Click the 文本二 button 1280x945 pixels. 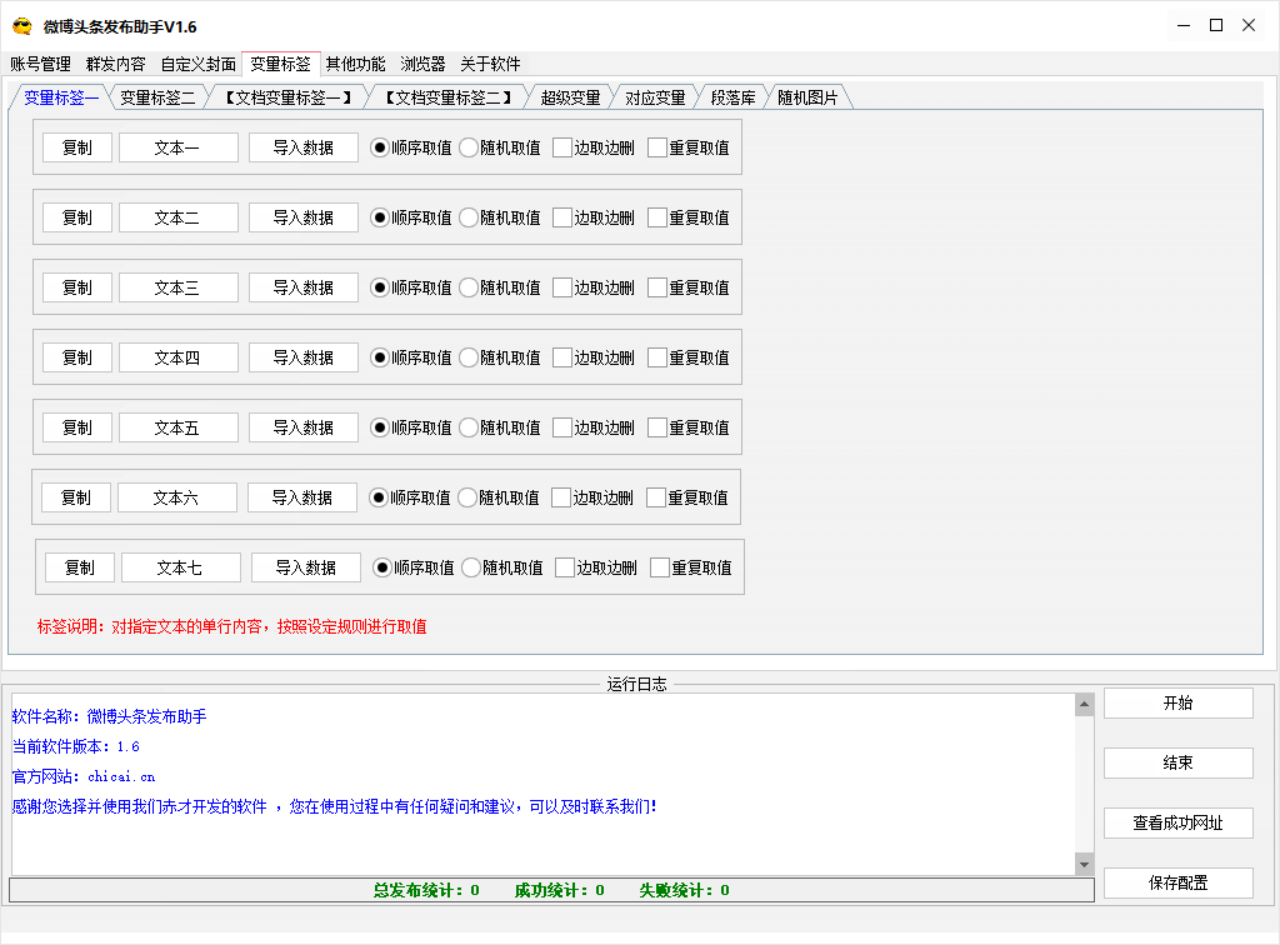178,217
